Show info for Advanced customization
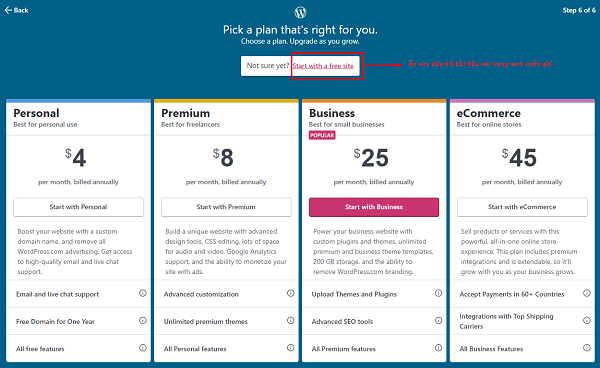Image resolution: width=600 pixels, height=368 pixels. [x=290, y=293]
